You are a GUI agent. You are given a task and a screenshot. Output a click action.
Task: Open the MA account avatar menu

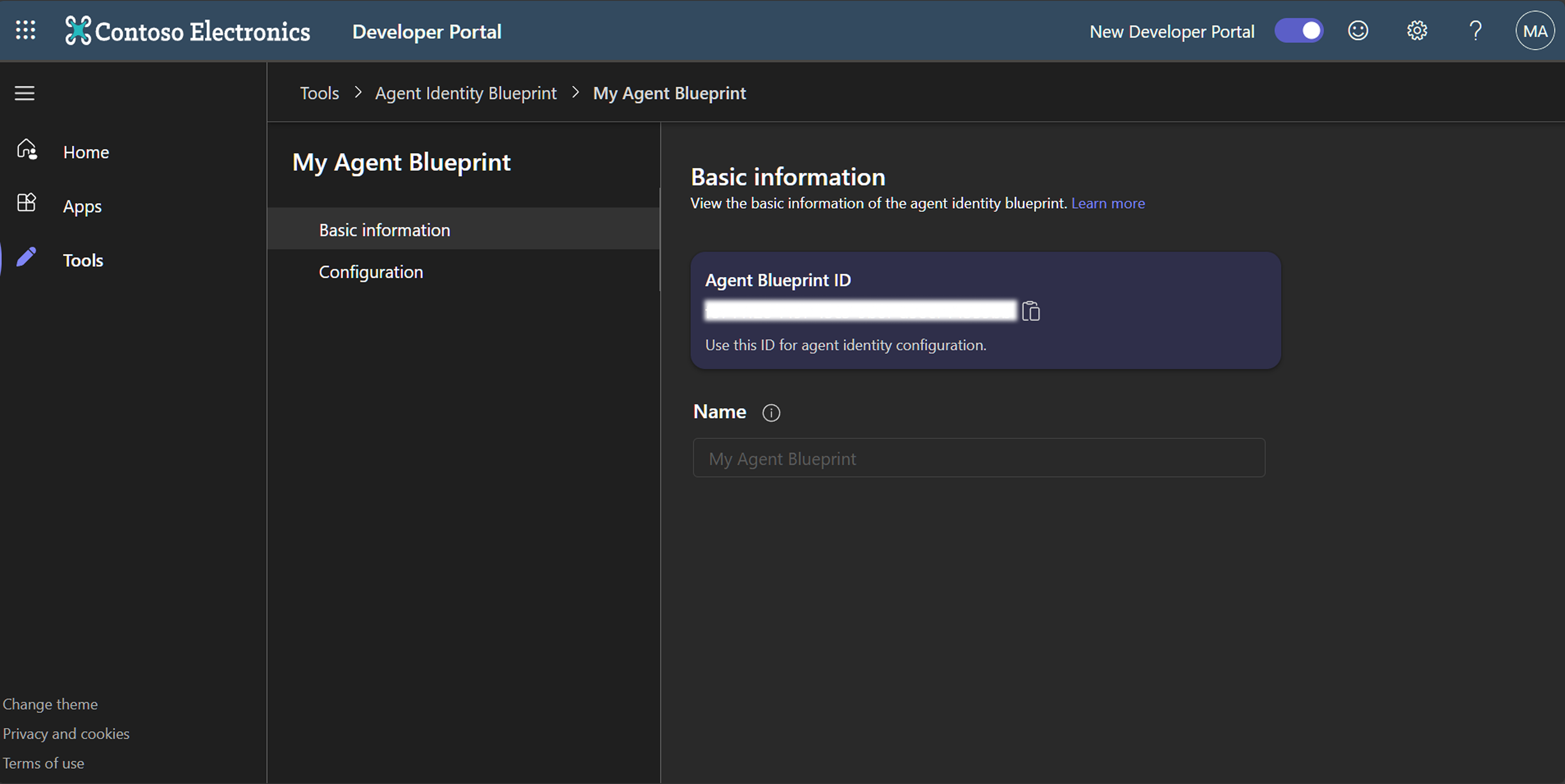(x=1535, y=31)
